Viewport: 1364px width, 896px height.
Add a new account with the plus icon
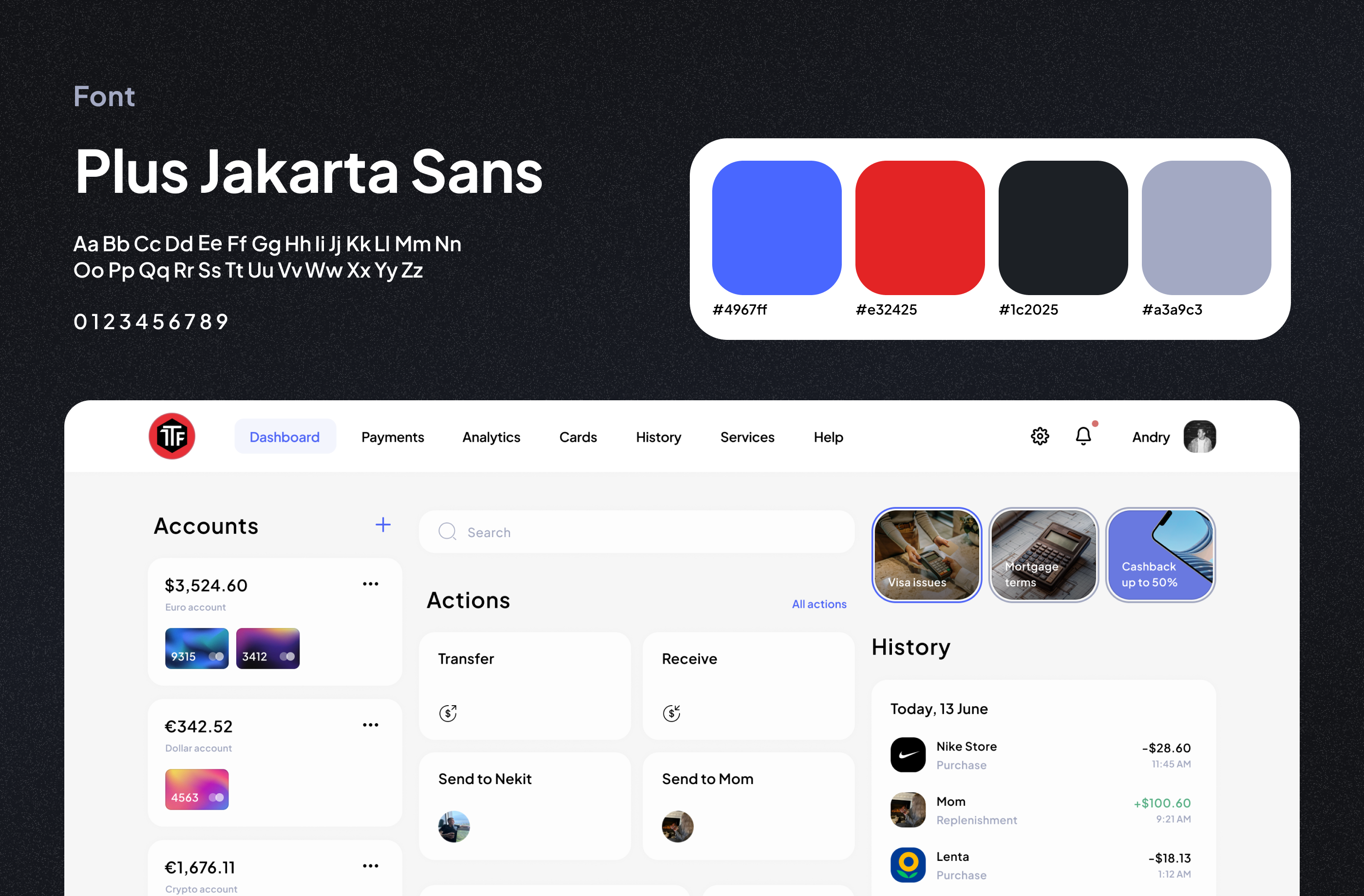click(x=383, y=525)
